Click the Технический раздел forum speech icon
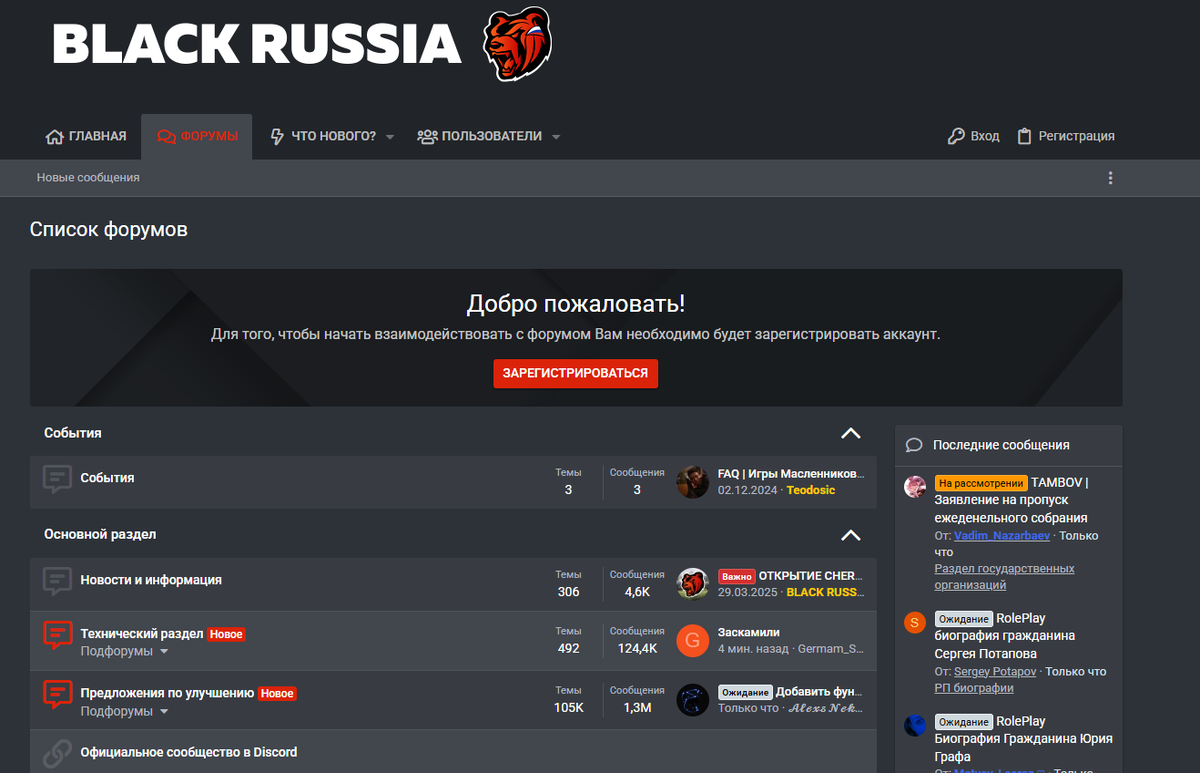 [x=58, y=637]
